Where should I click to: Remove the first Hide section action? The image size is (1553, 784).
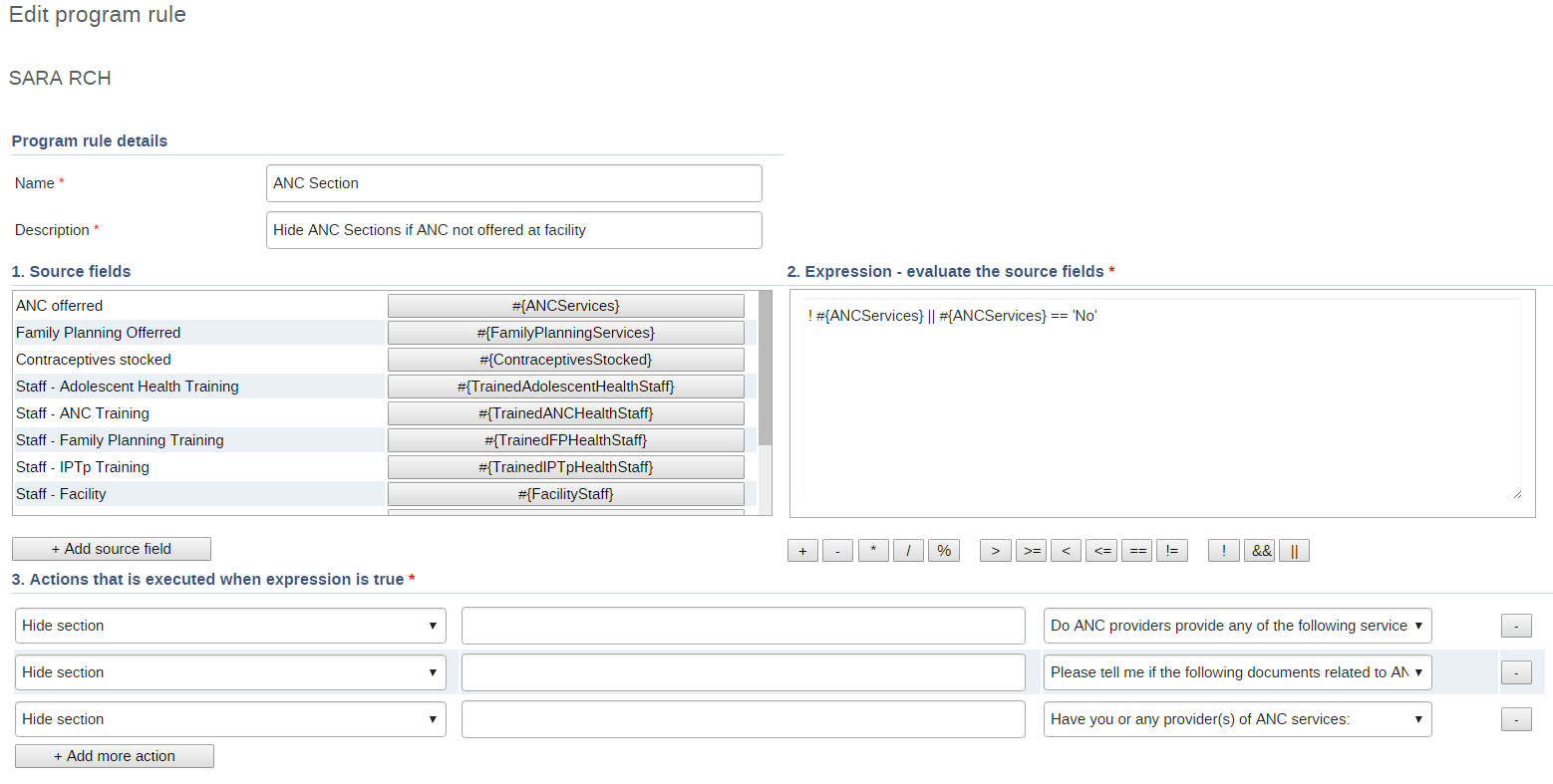1515,626
